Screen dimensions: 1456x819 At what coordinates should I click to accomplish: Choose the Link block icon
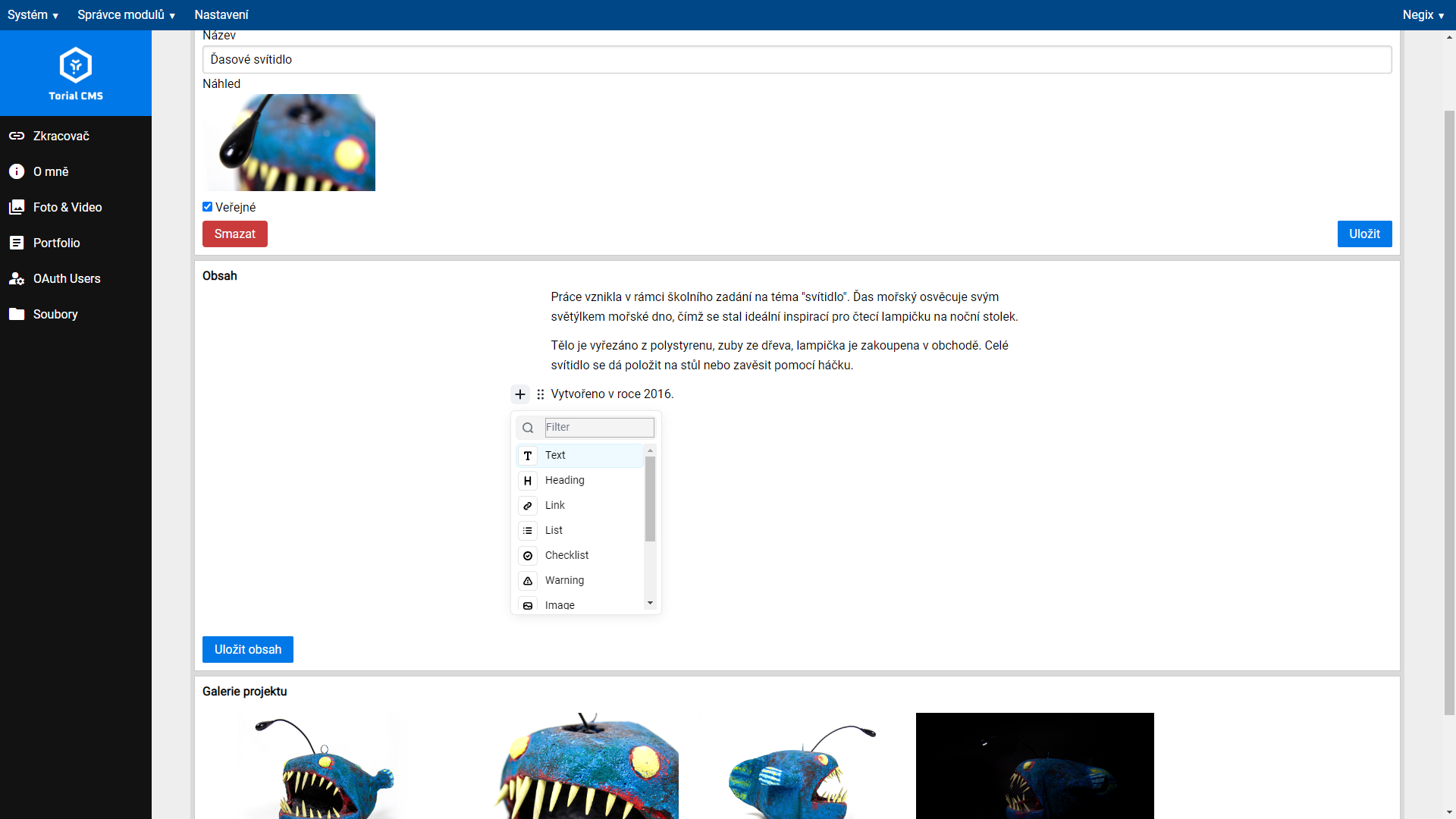click(x=528, y=506)
